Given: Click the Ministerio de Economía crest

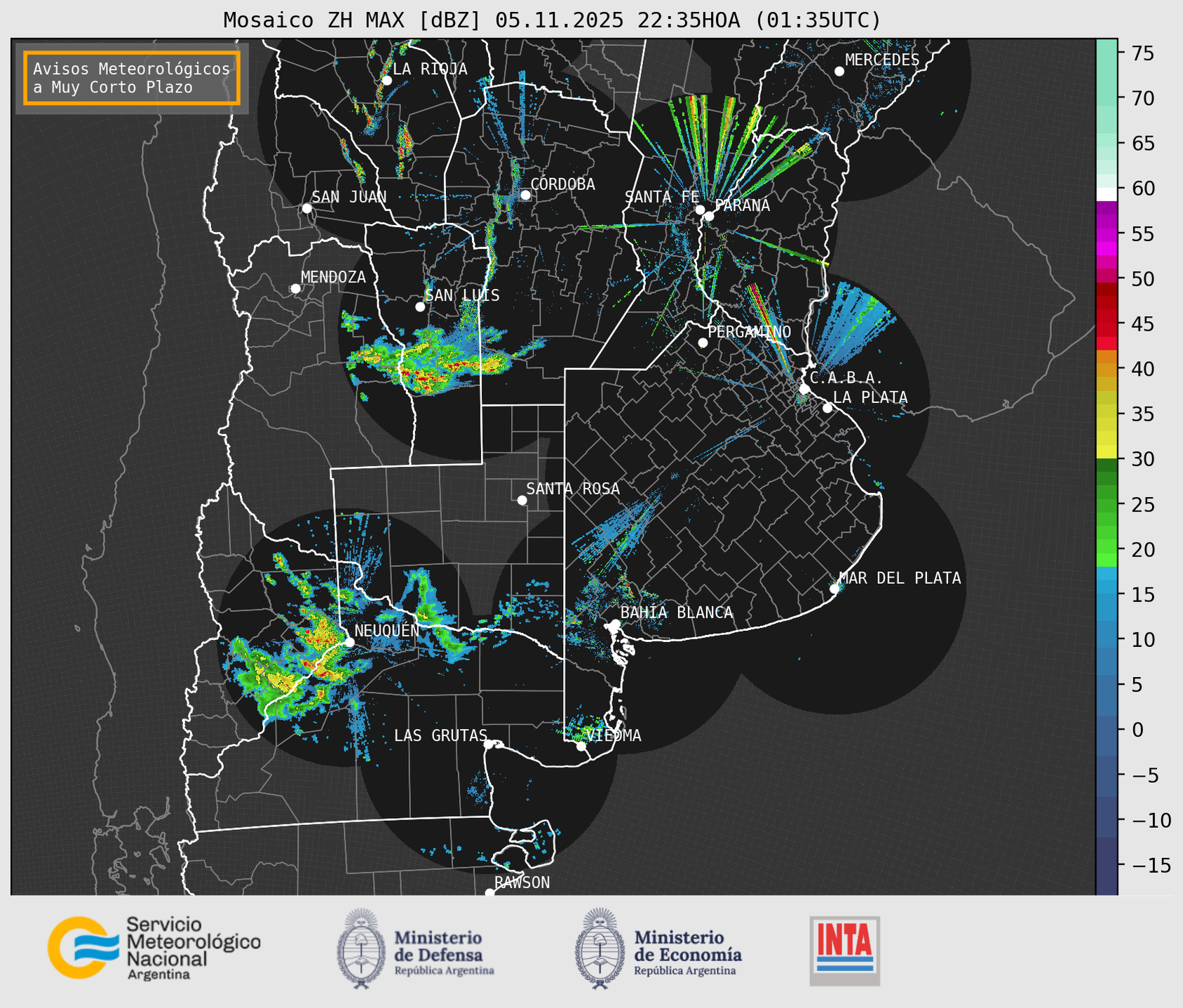Looking at the screenshot, I should (600, 948).
